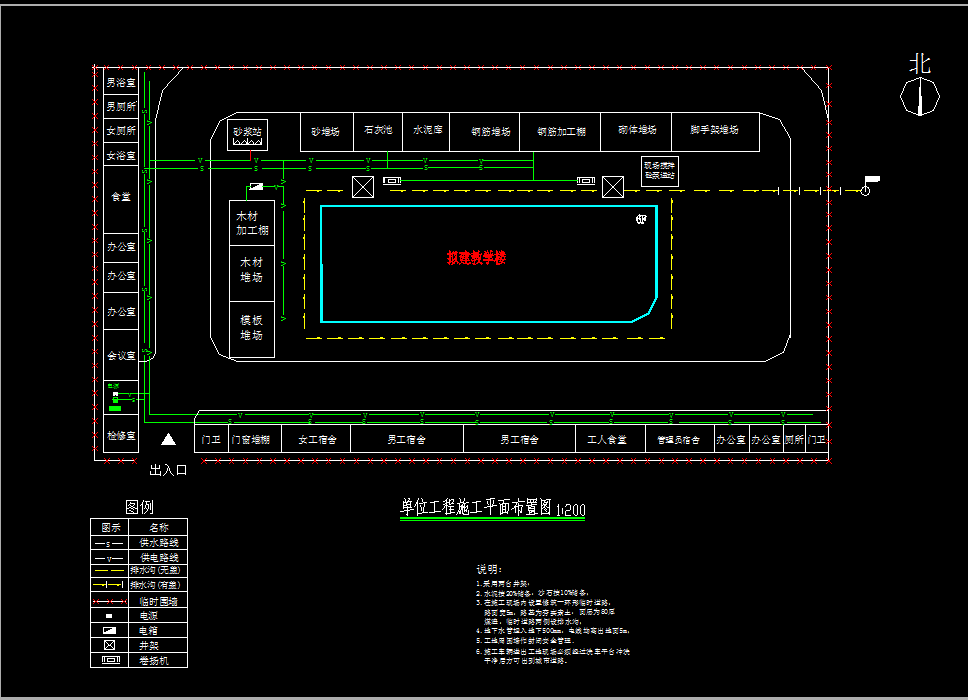
Task: Select the 卷扬机 symbol in the legend
Action: coord(110,660)
